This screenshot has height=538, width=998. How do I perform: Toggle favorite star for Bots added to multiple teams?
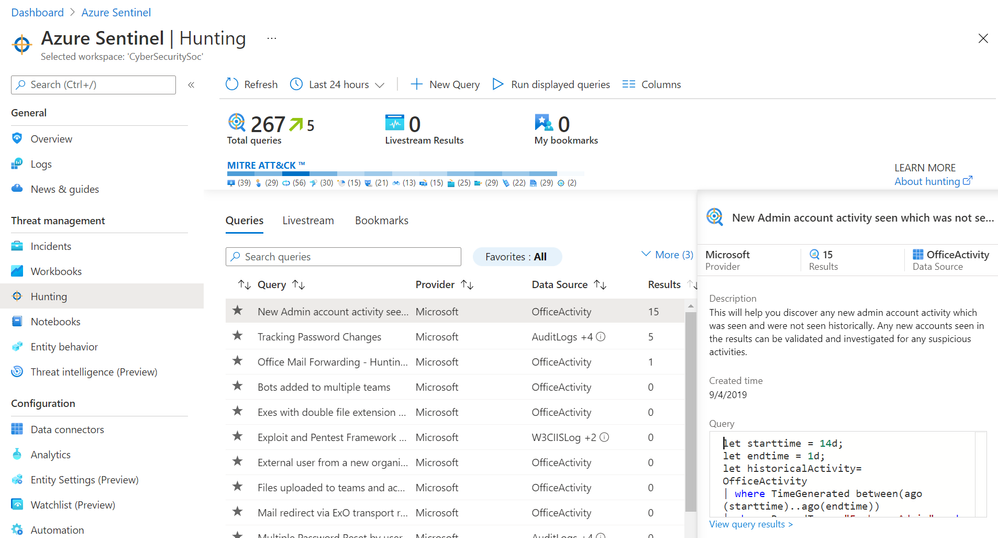(x=237, y=386)
